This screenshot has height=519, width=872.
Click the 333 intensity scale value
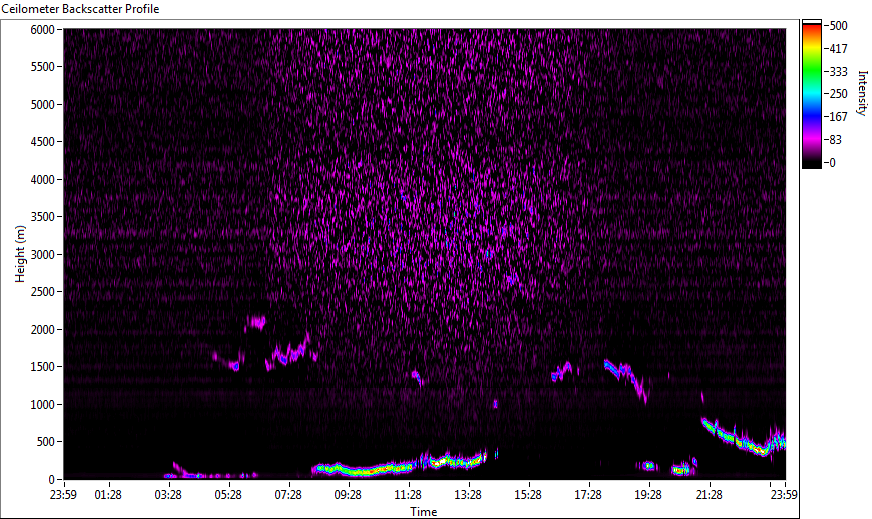(838, 72)
